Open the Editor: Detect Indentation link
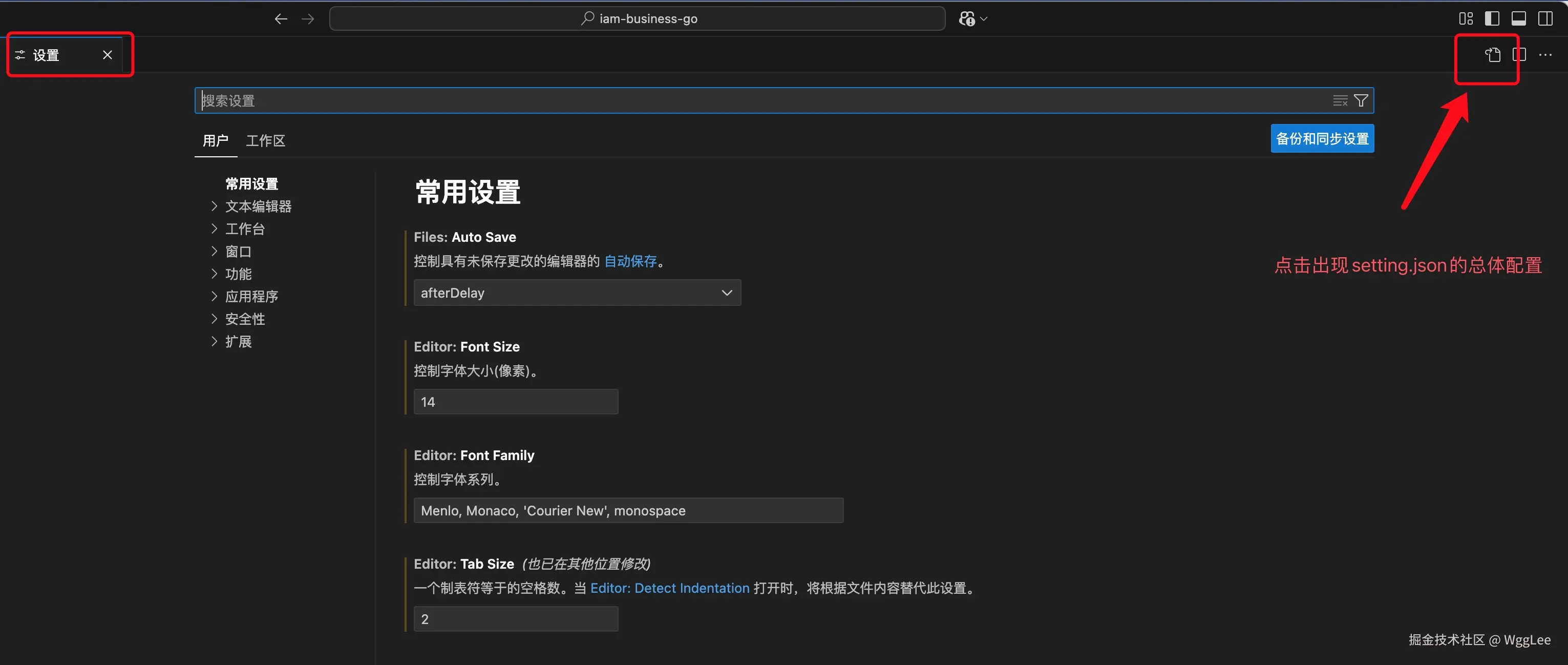This screenshot has width=1568, height=665. pos(670,588)
